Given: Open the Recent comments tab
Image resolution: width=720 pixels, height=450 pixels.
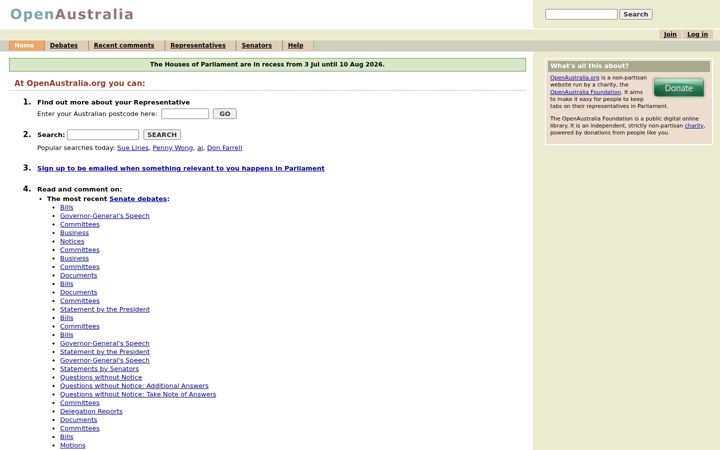Looking at the screenshot, I should (x=124, y=45).
